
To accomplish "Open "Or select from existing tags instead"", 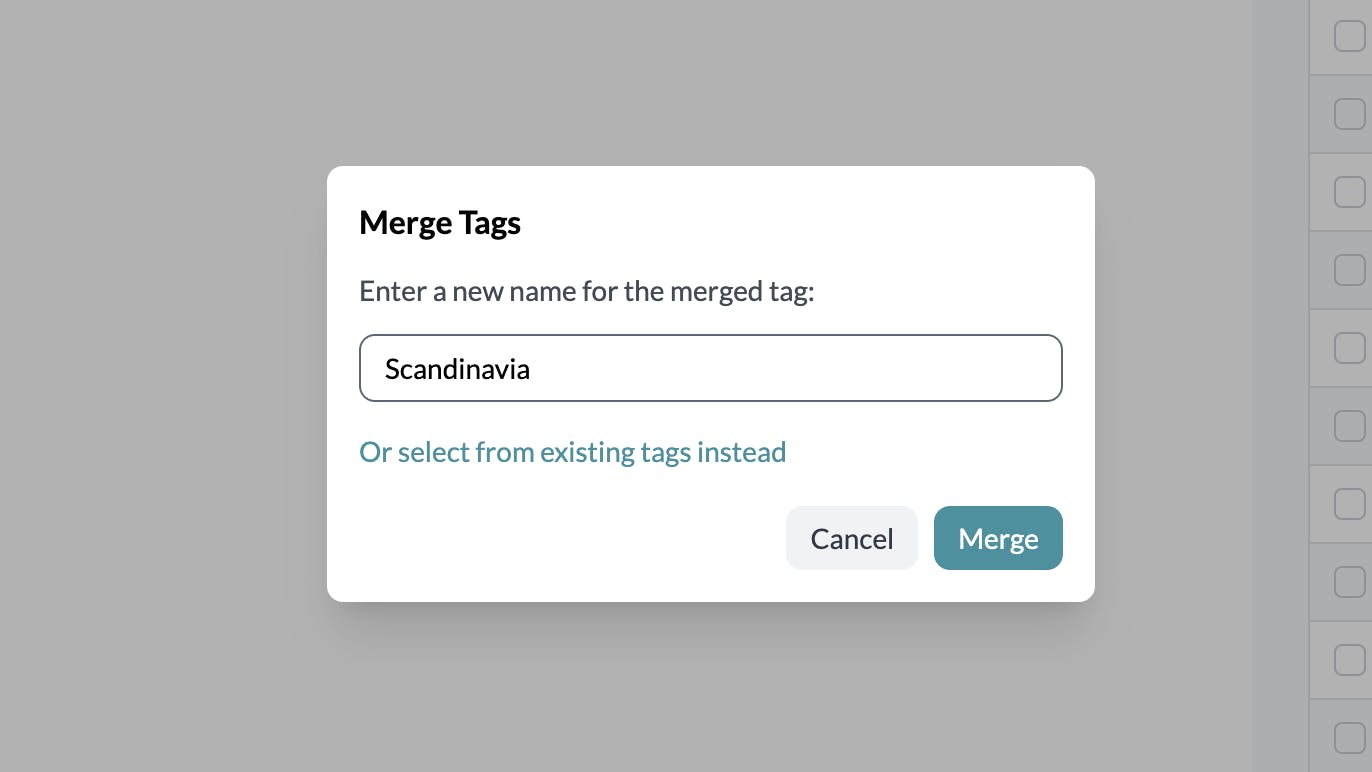I will [x=572, y=452].
